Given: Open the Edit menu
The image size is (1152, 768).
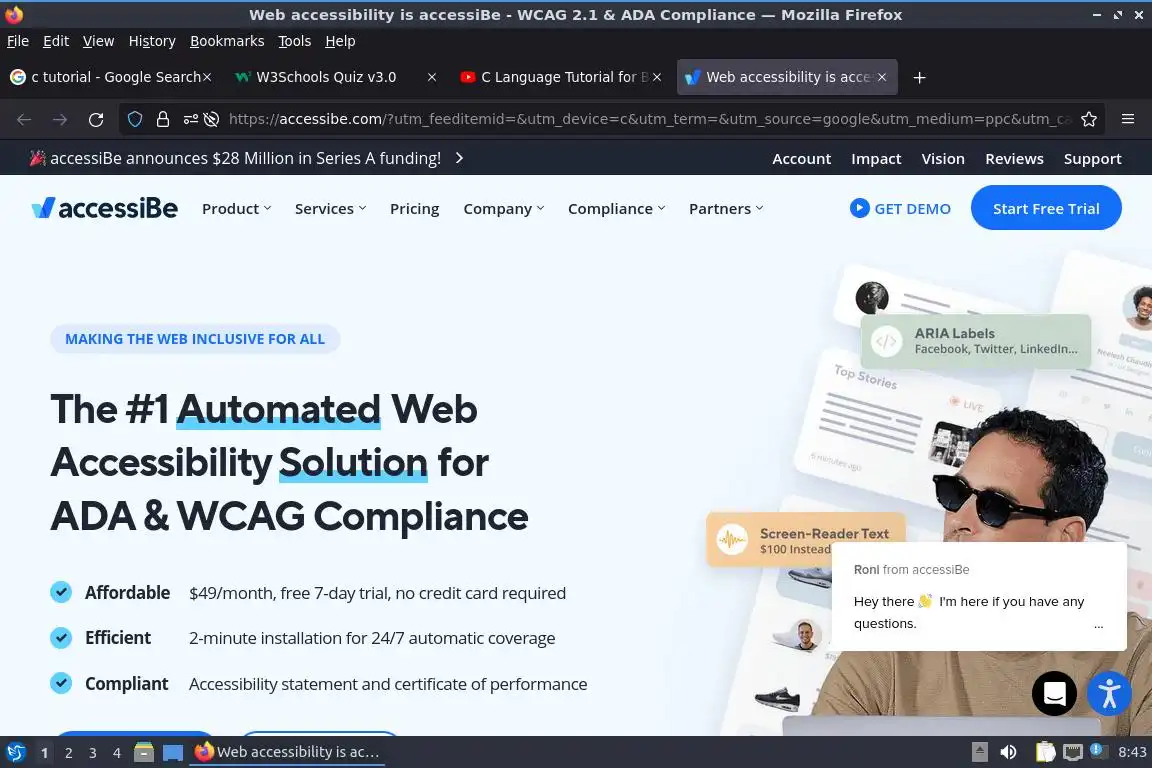Looking at the screenshot, I should pyautogui.click(x=56, y=41).
